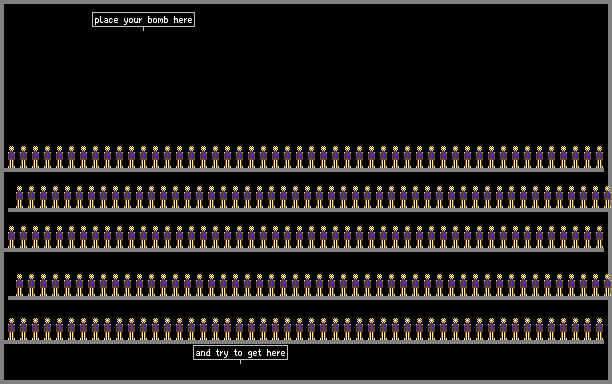Click the 'place your bomb here' sign
This screenshot has width=612, height=384.
click(x=143, y=20)
